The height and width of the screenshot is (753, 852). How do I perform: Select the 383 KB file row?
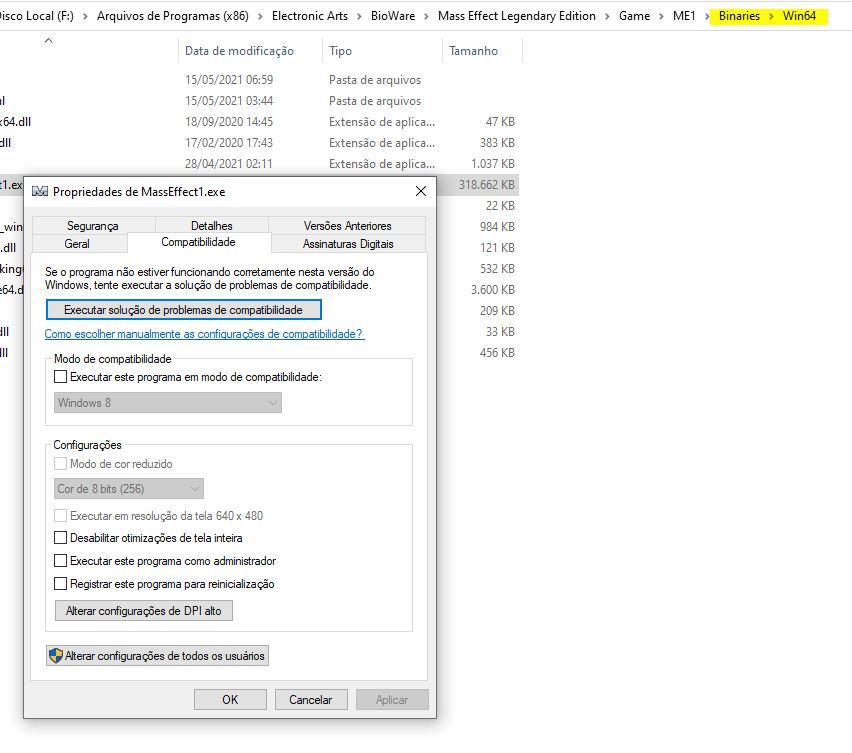tap(259, 143)
